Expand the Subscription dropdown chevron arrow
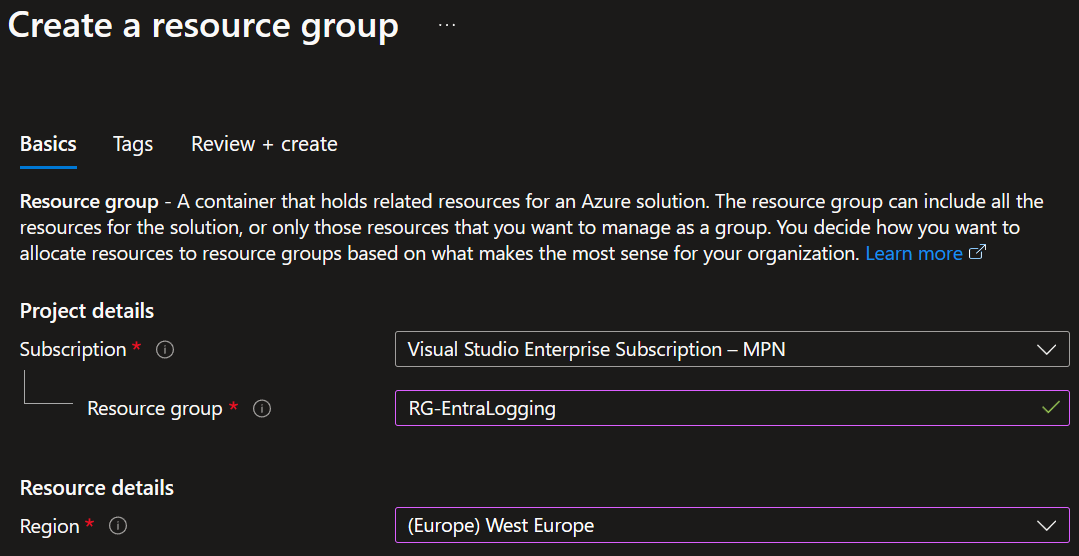1079x556 pixels. click(1046, 350)
